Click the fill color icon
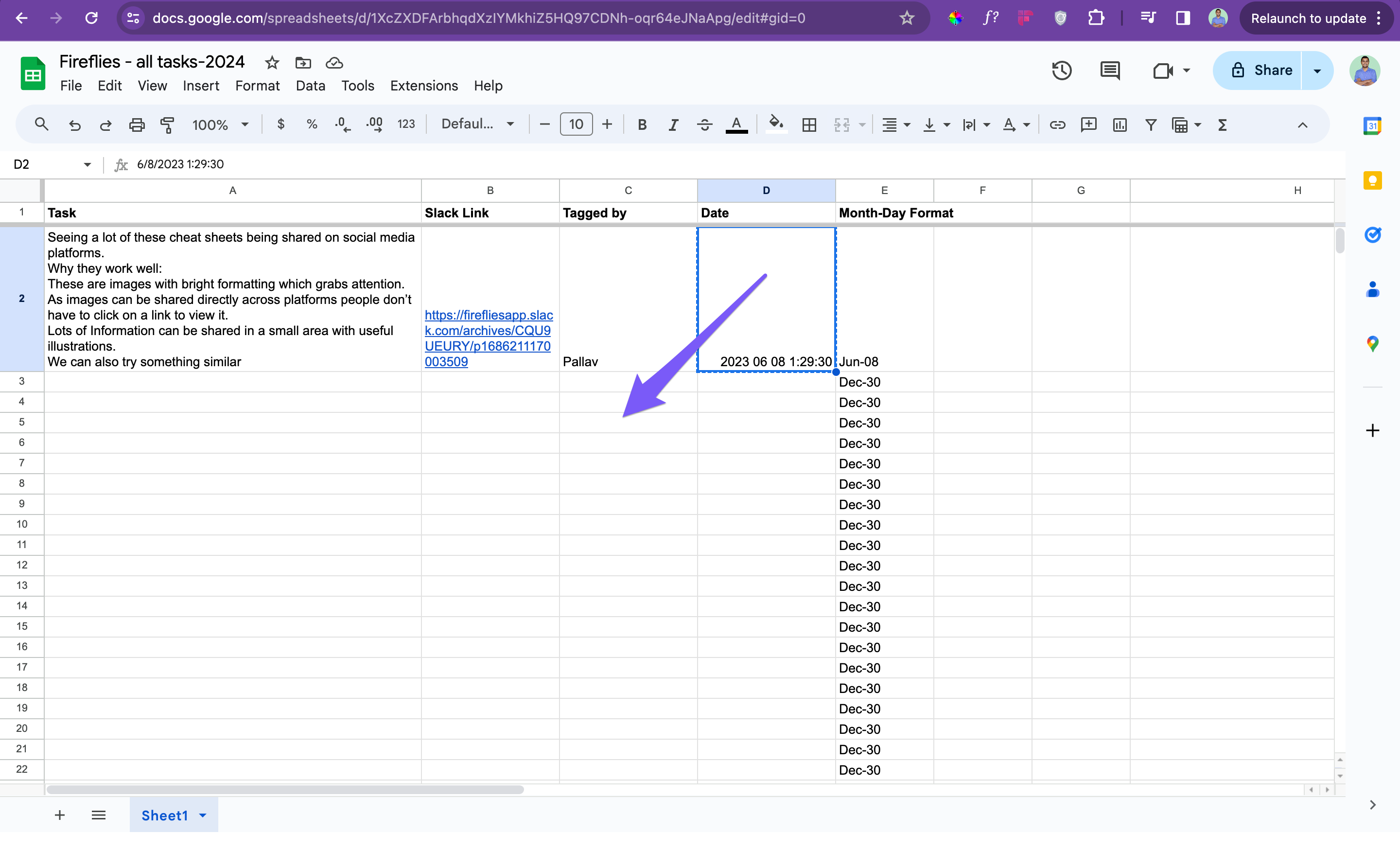Screen dimensions: 1400x852 (x=775, y=125)
